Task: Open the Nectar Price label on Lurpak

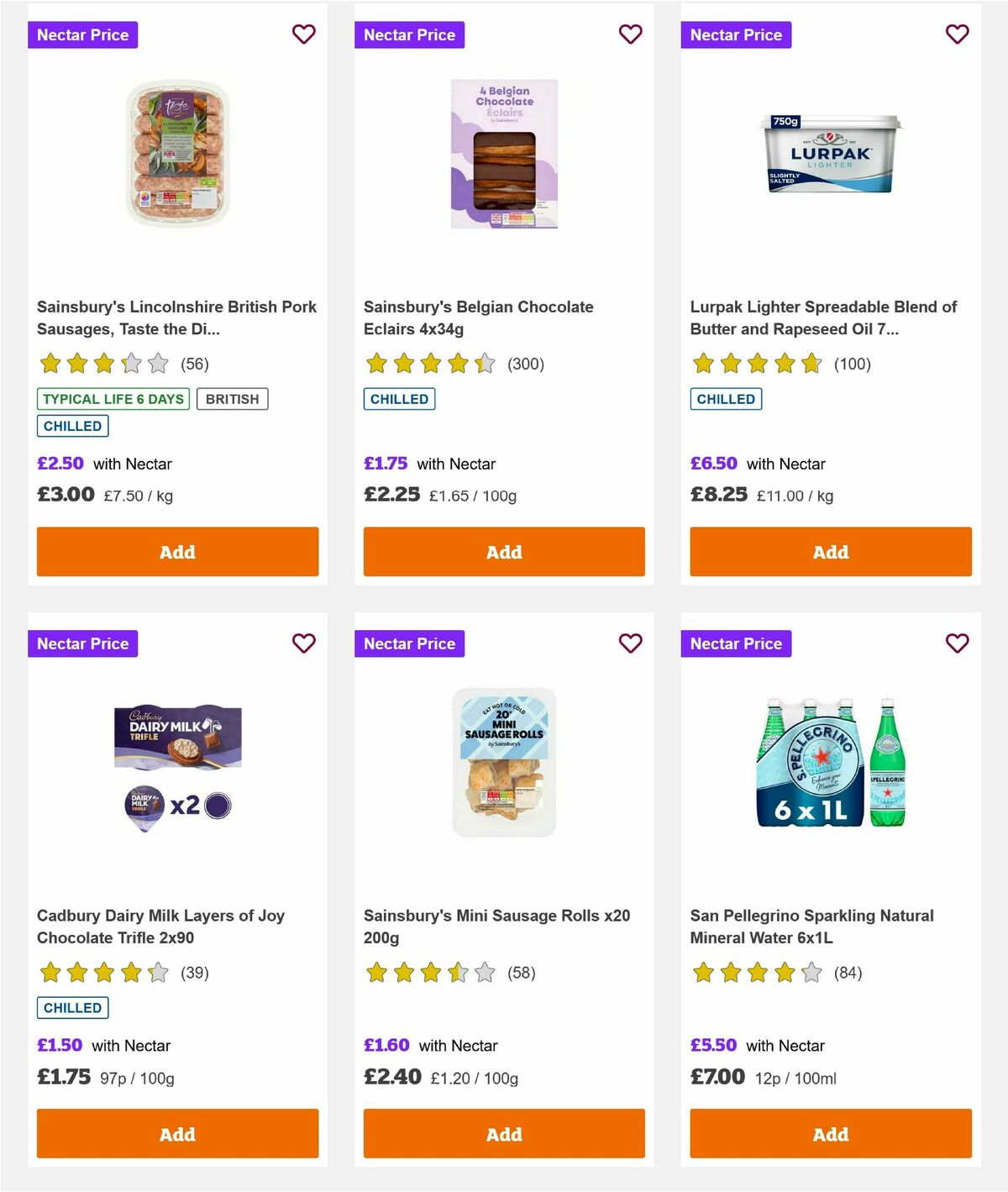Action: coord(736,34)
